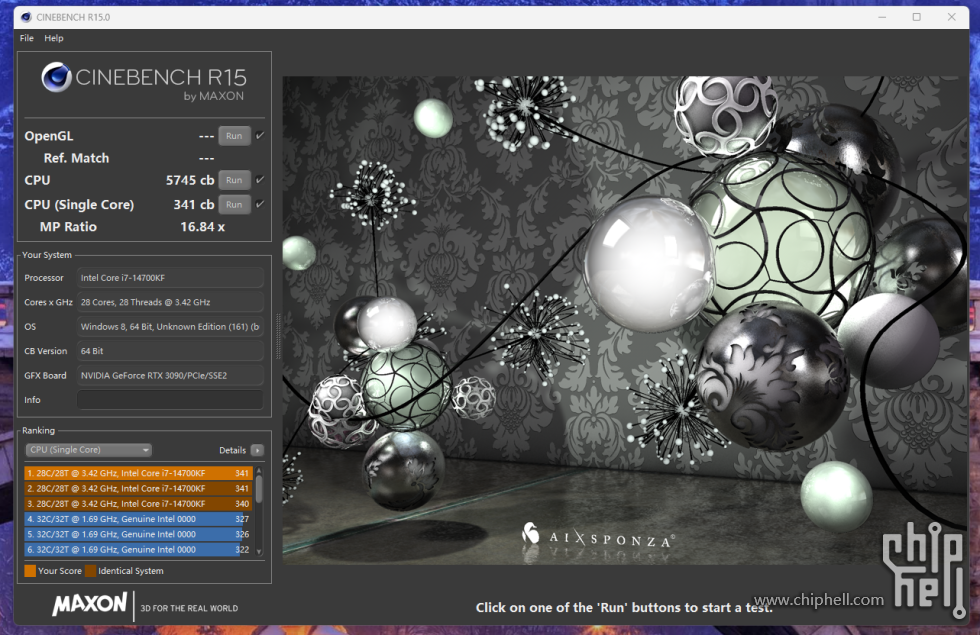Select ranking entry 2 scoring 341
The height and width of the screenshot is (635, 980).
pos(138,488)
